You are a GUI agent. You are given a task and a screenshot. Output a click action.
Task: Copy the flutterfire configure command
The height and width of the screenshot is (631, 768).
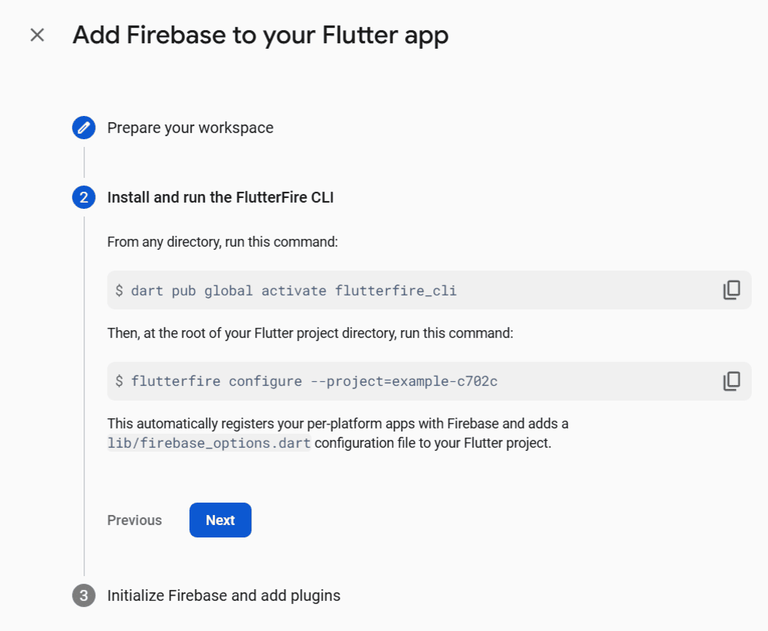tap(731, 381)
